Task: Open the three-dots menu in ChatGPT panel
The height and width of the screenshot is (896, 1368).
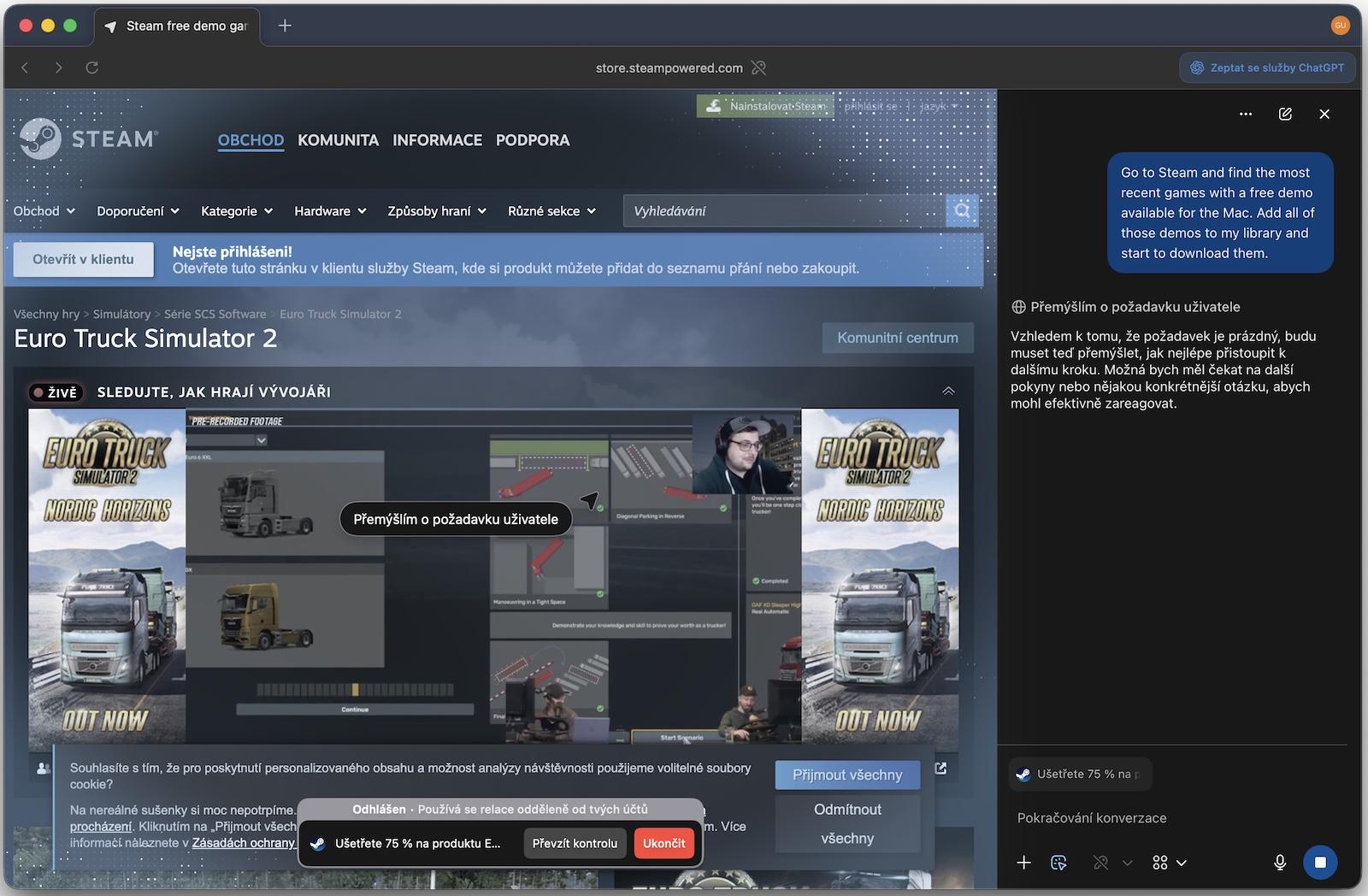Action: tap(1246, 114)
